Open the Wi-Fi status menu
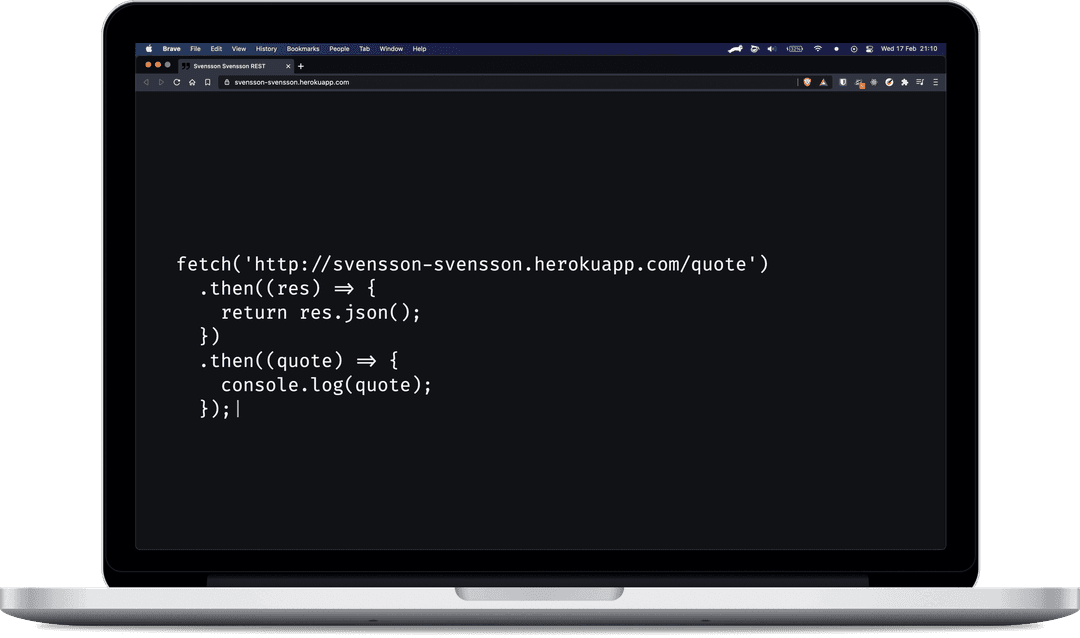This screenshot has width=1080, height=638. [818, 49]
